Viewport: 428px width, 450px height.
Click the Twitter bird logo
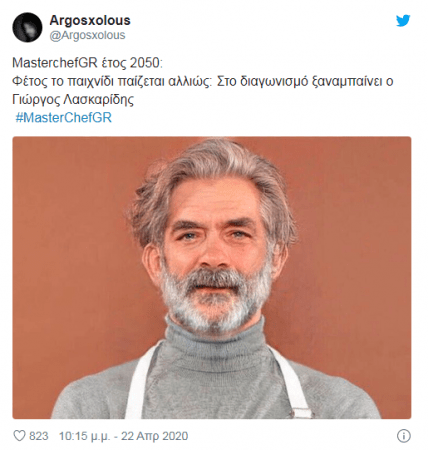[x=403, y=21]
